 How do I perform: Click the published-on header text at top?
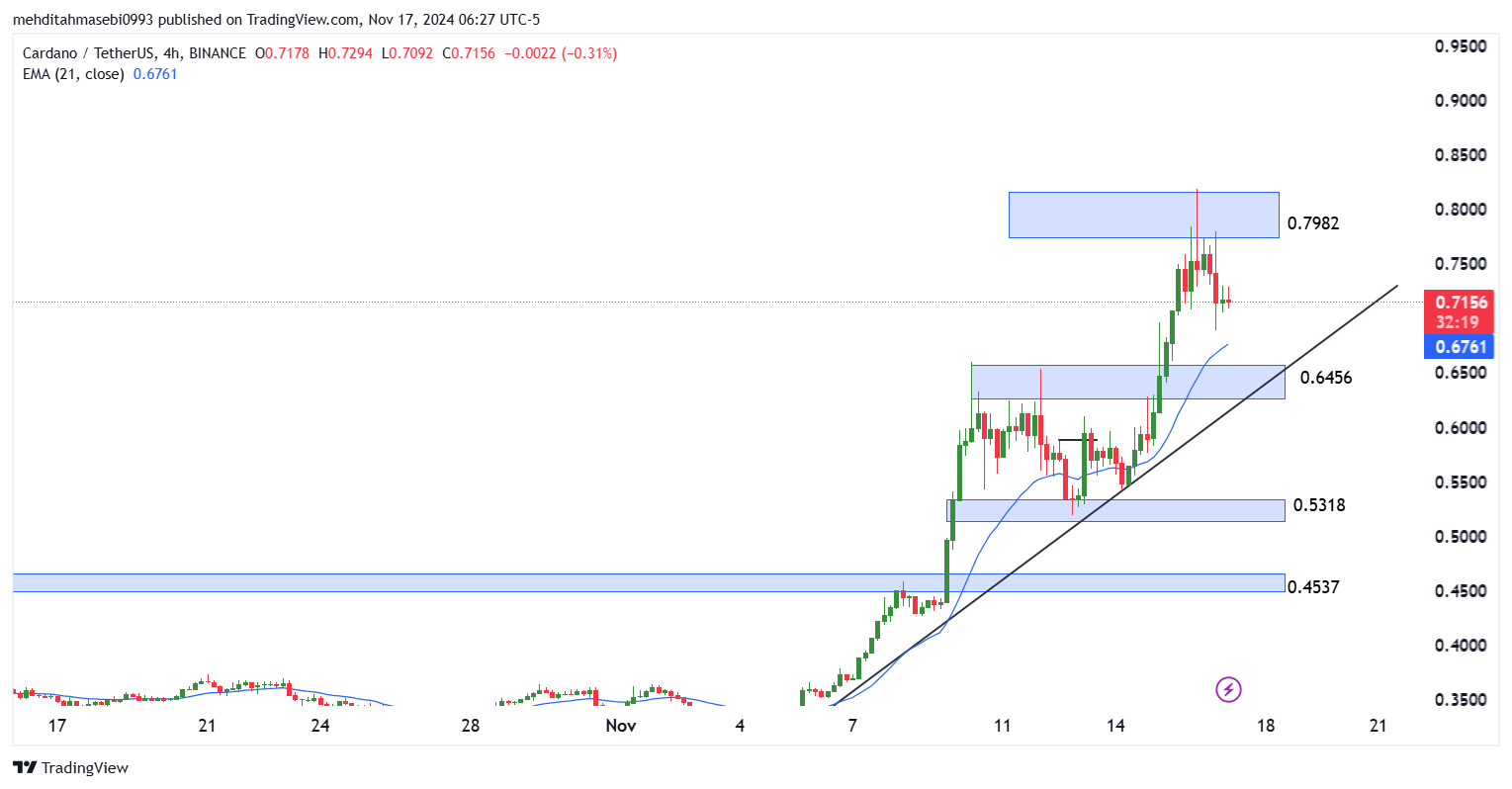(276, 19)
